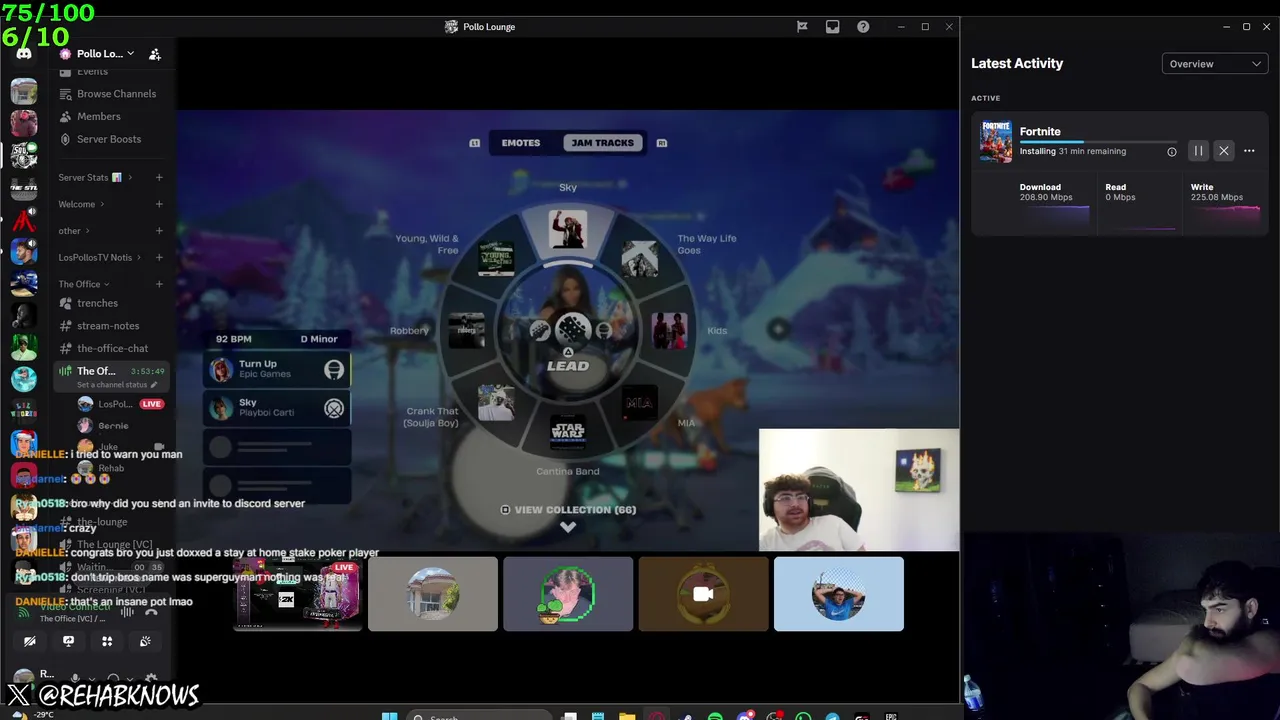Open the Windows Start button
Viewport: 1280px width, 720px height.
coord(389,717)
